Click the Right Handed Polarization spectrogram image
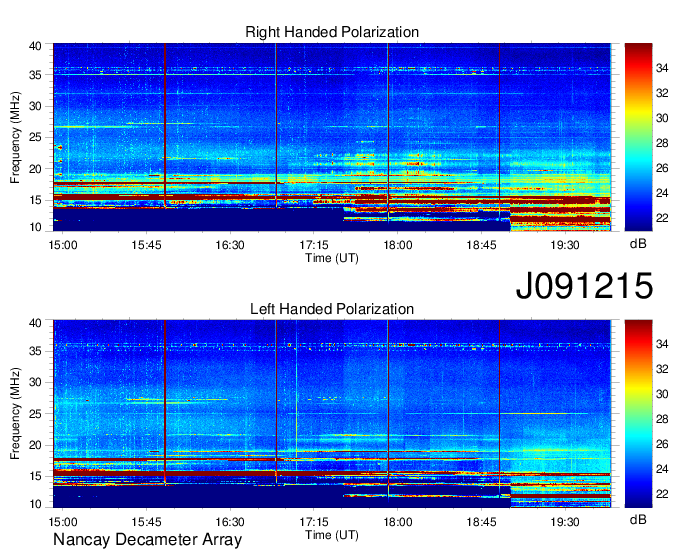 pyautogui.click(x=332, y=137)
